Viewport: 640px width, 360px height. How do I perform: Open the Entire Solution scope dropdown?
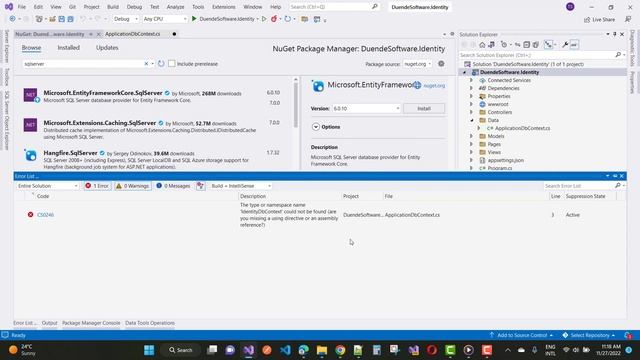(47, 186)
